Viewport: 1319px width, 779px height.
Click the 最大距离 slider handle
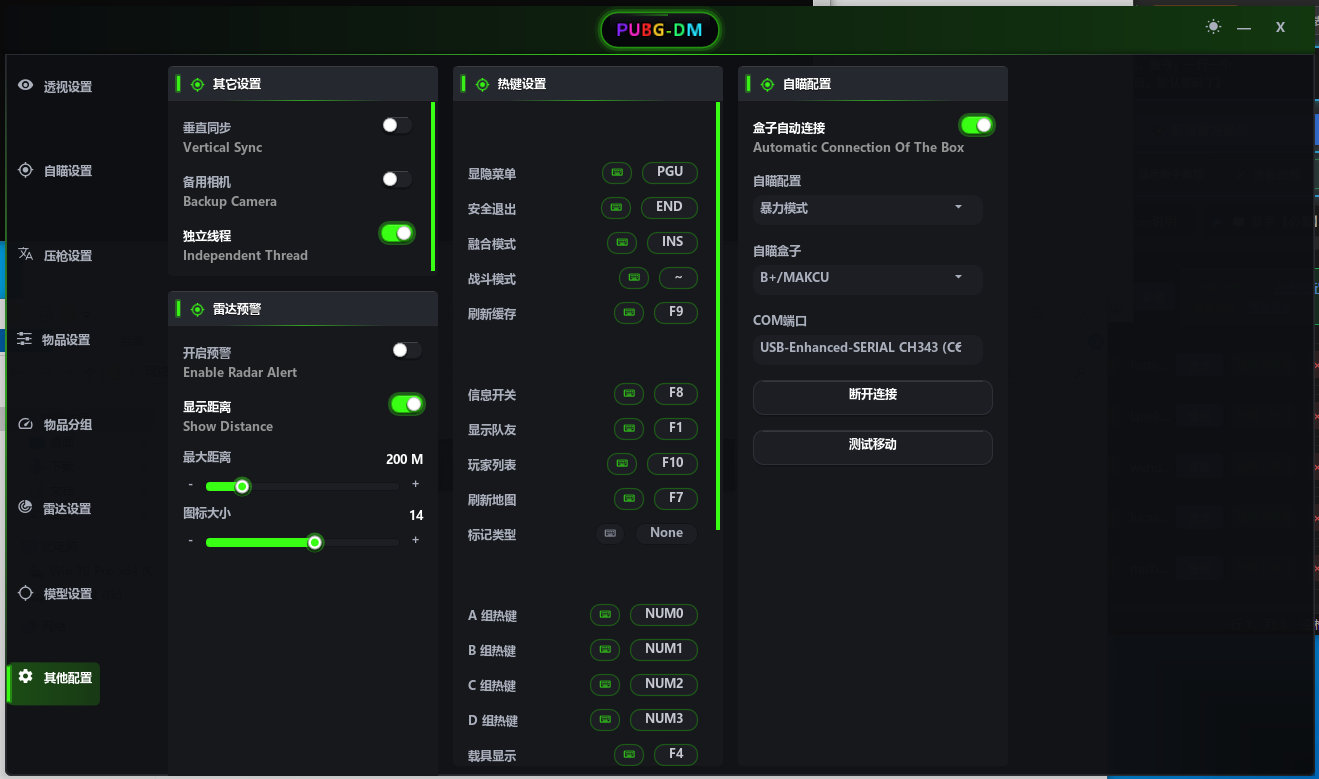(242, 487)
